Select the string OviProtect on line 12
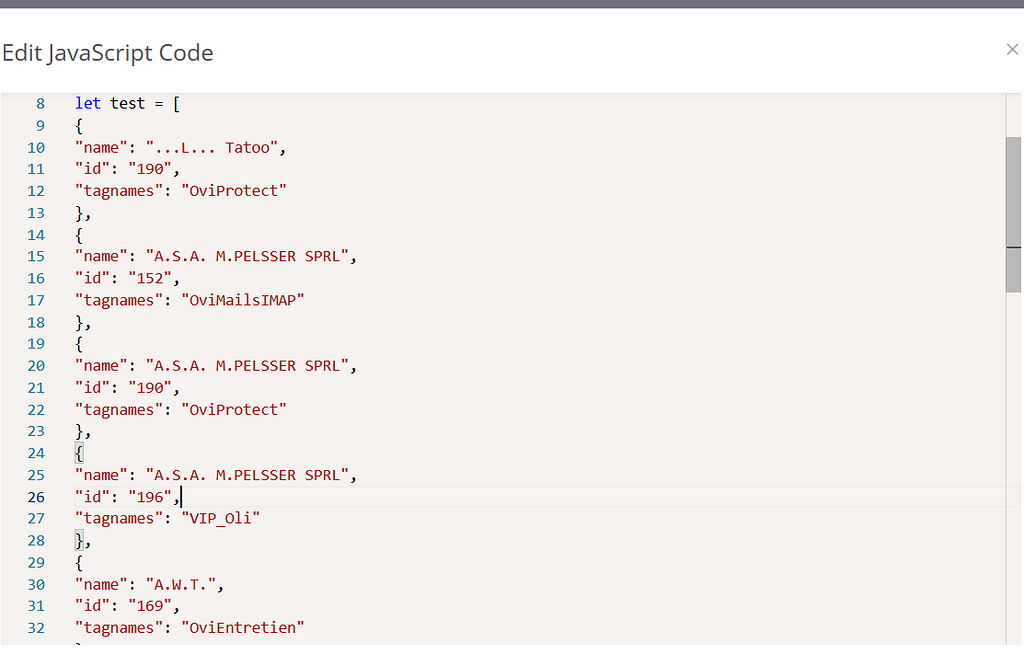The width and height of the screenshot is (1024, 666). click(234, 190)
